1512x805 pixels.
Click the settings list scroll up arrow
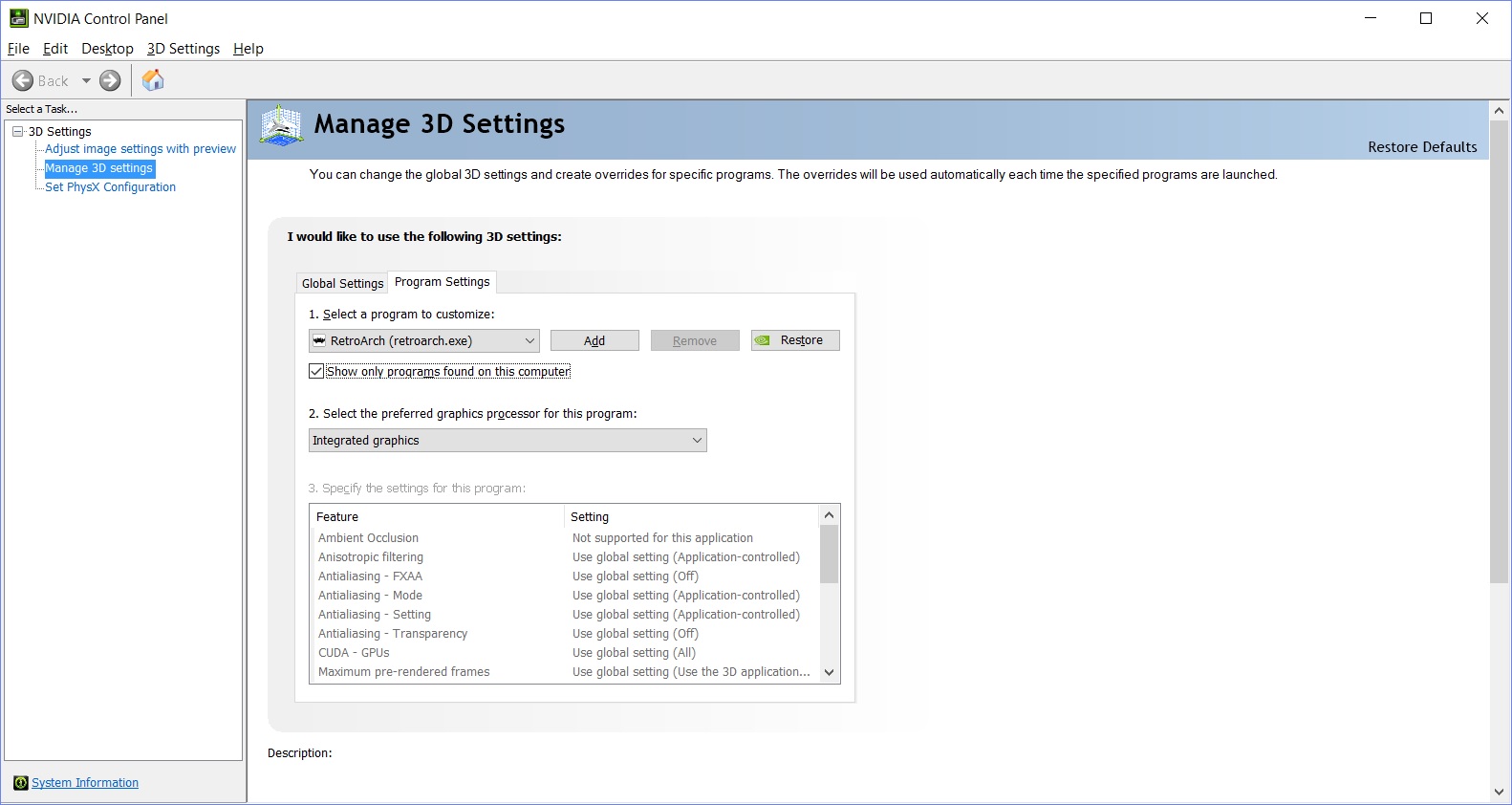coord(829,515)
